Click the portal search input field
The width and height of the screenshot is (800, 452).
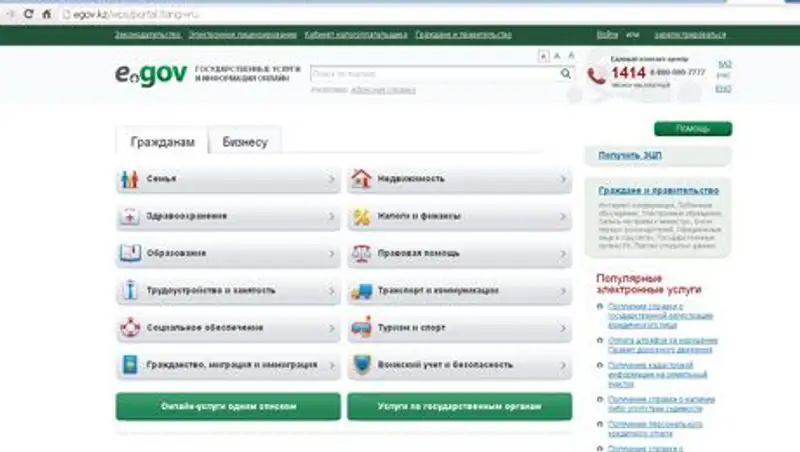coord(435,74)
